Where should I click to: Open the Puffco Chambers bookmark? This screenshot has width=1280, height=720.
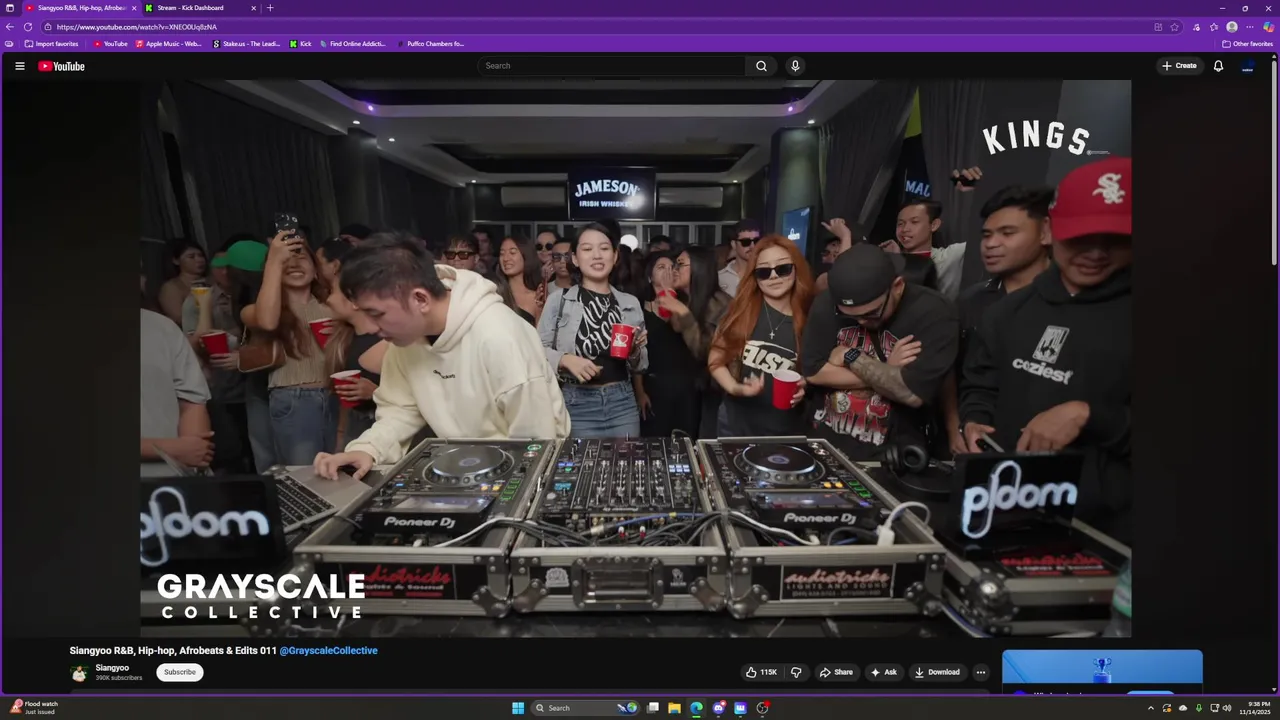[x=430, y=44]
